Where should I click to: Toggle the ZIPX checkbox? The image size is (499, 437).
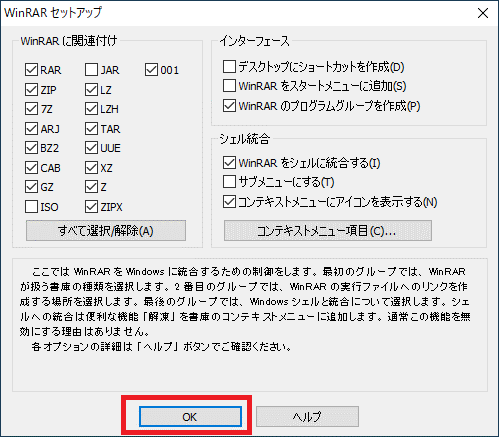(91, 207)
